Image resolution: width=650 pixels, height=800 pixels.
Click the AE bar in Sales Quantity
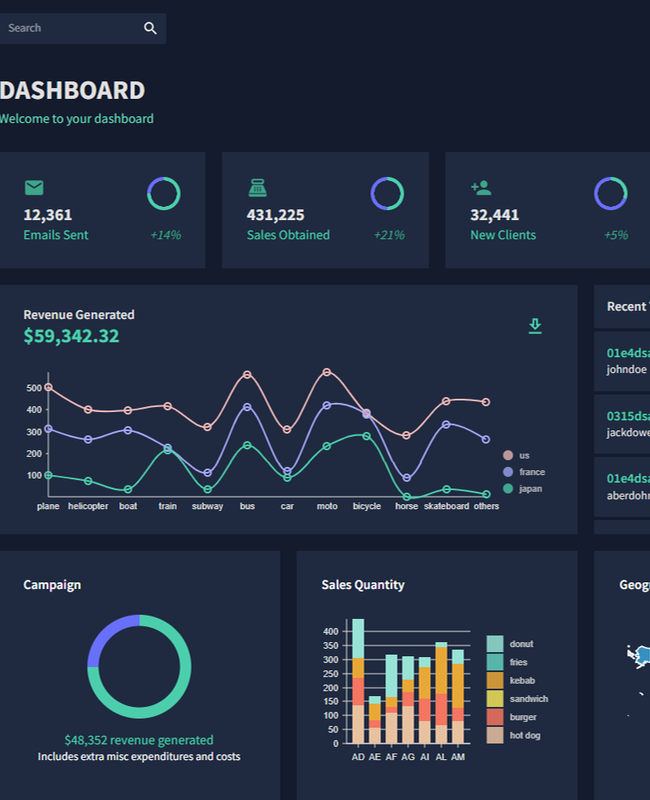click(x=374, y=719)
